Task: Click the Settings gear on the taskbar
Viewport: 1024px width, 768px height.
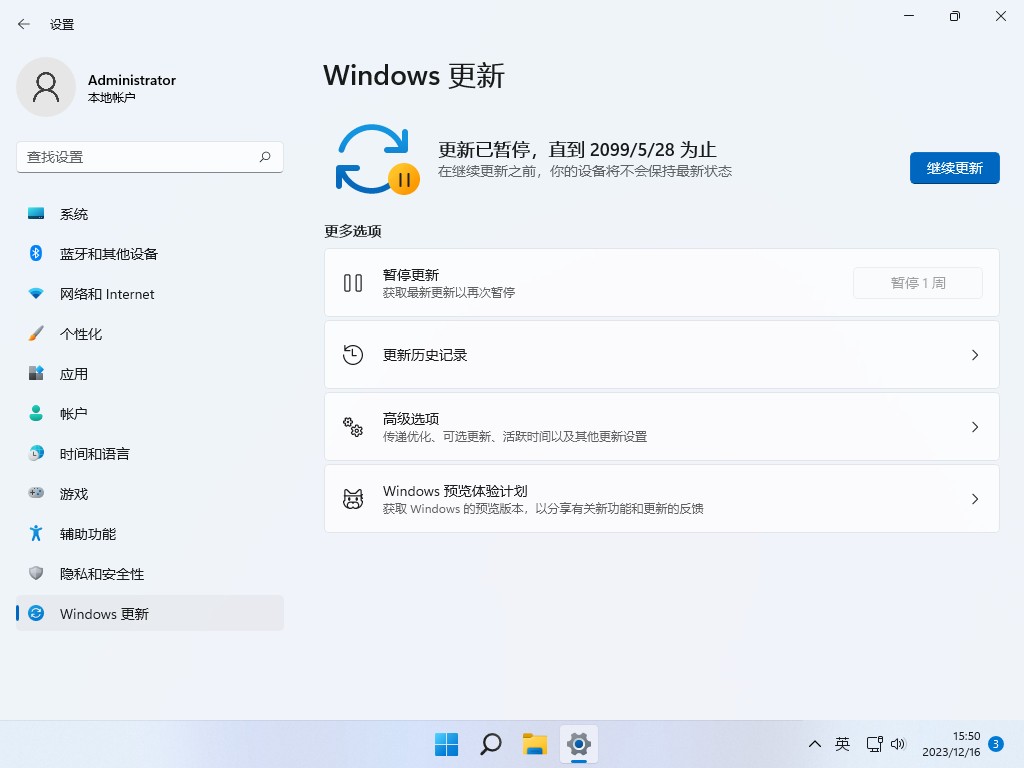Action: (579, 744)
